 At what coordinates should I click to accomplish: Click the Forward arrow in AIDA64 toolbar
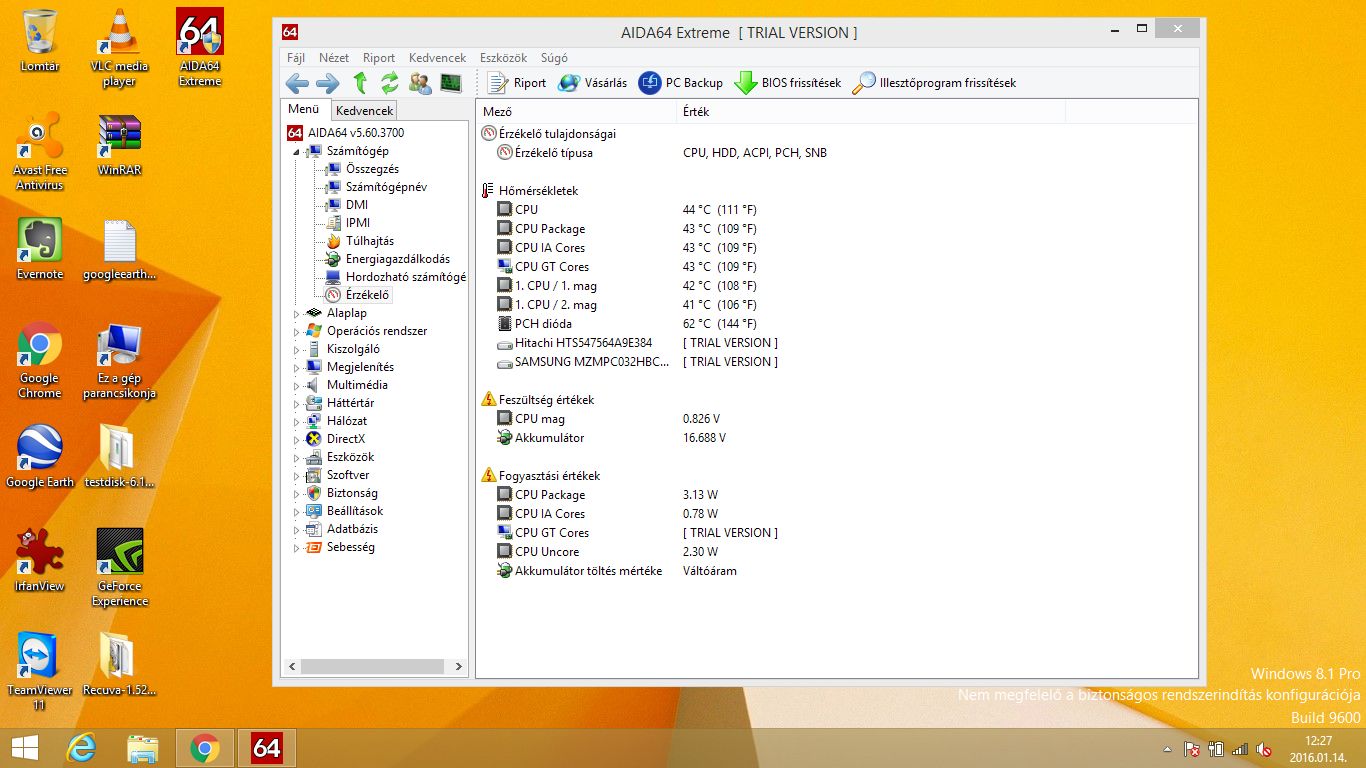tap(328, 83)
